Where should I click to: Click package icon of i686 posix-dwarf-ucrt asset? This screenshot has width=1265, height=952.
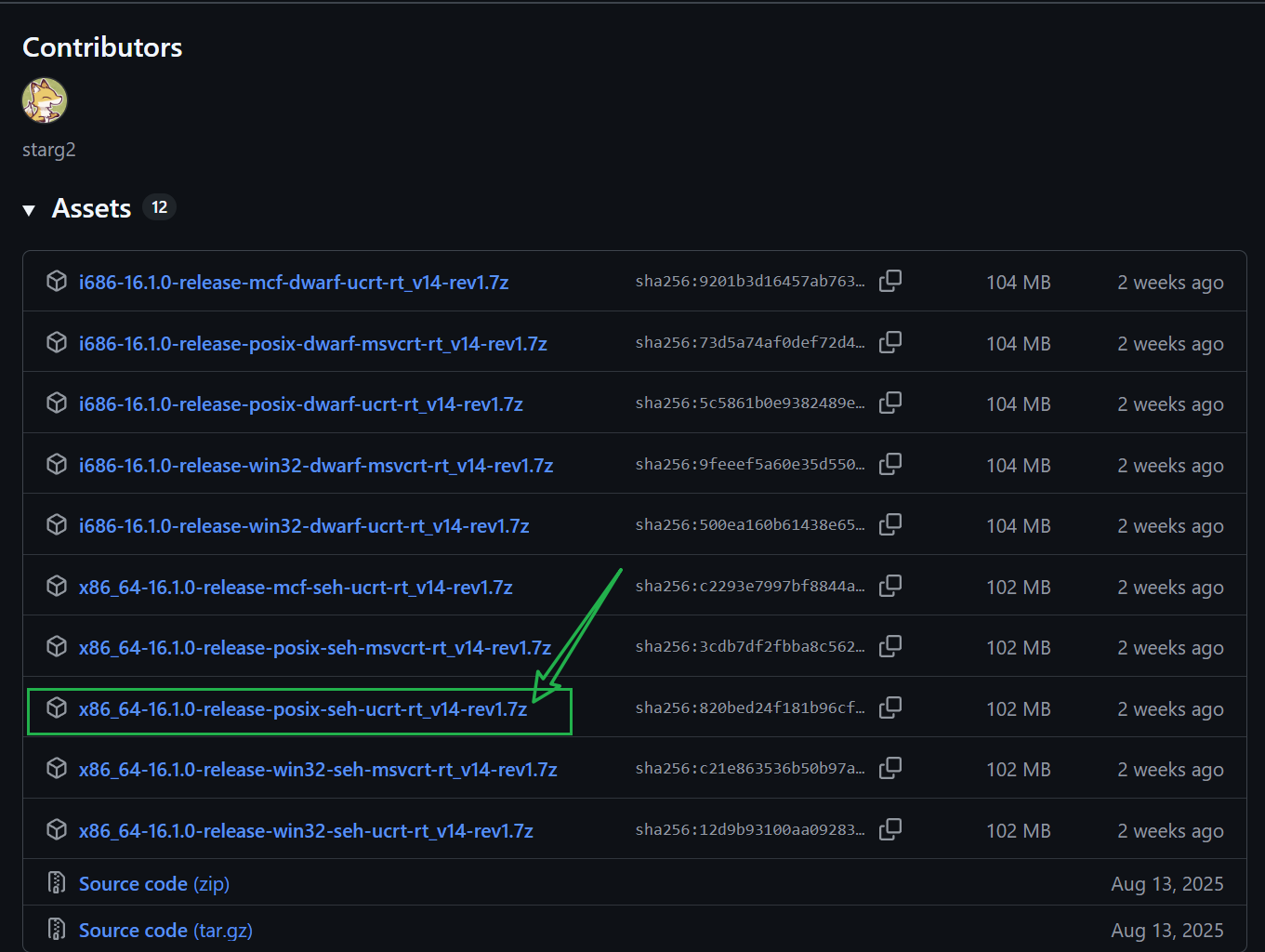coord(57,403)
